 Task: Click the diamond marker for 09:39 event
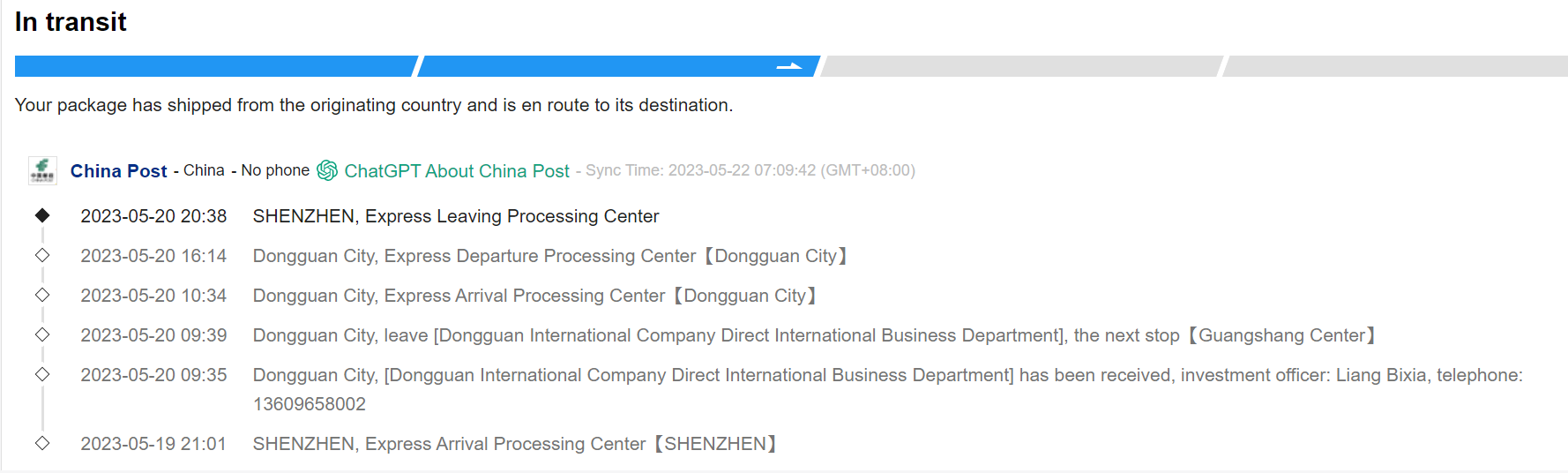(x=42, y=334)
